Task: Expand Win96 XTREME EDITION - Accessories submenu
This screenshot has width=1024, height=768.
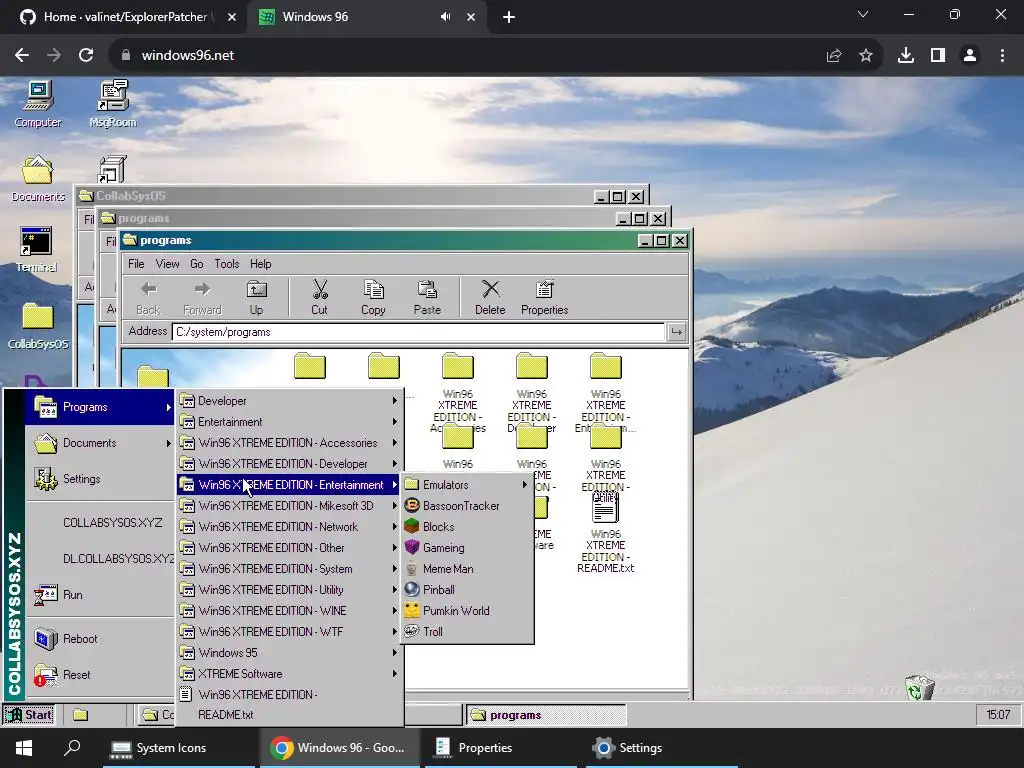Action: click(289, 442)
